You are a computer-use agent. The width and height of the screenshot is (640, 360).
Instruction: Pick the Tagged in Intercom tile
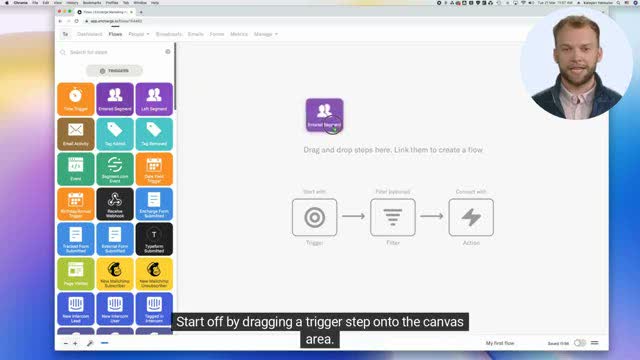coord(154,309)
